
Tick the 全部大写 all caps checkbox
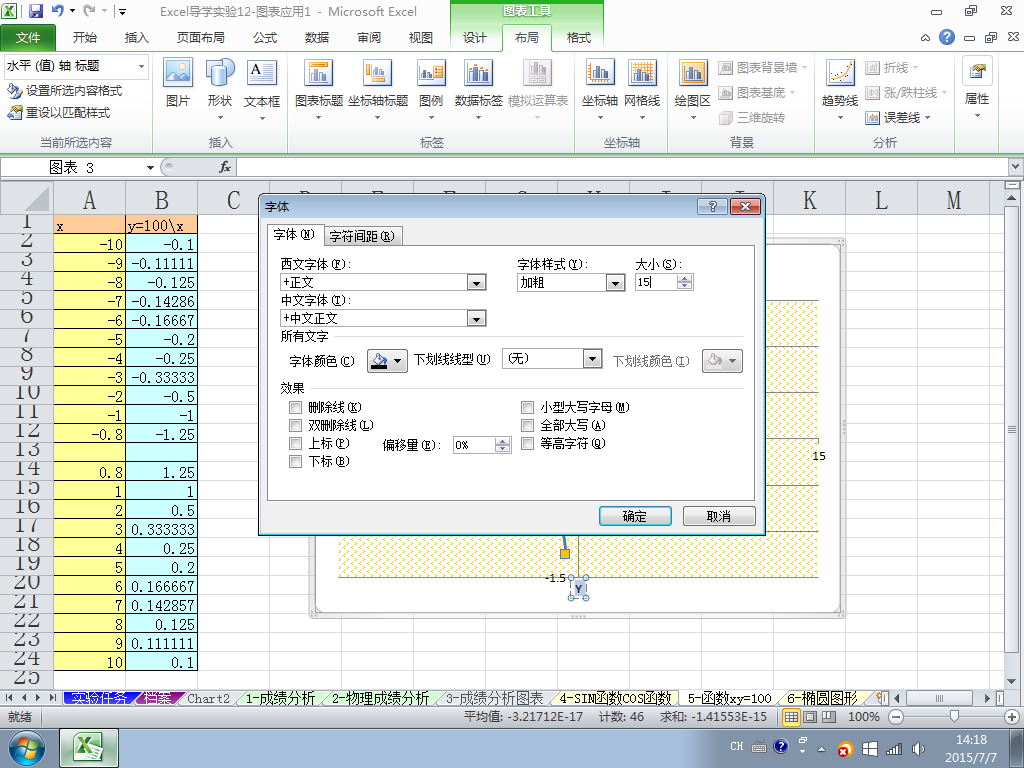click(528, 425)
